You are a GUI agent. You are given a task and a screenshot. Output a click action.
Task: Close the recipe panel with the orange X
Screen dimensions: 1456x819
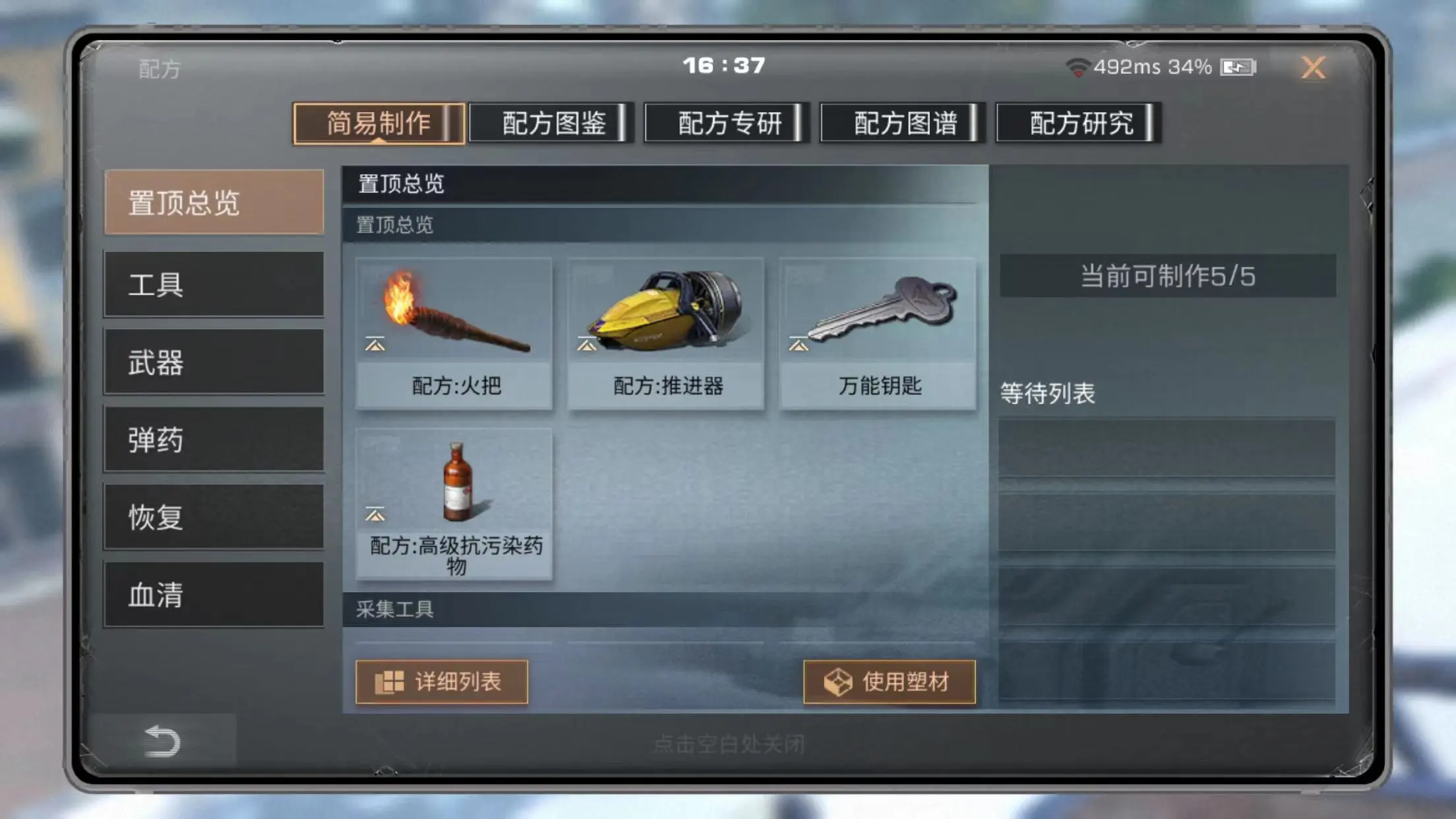pos(1313,67)
